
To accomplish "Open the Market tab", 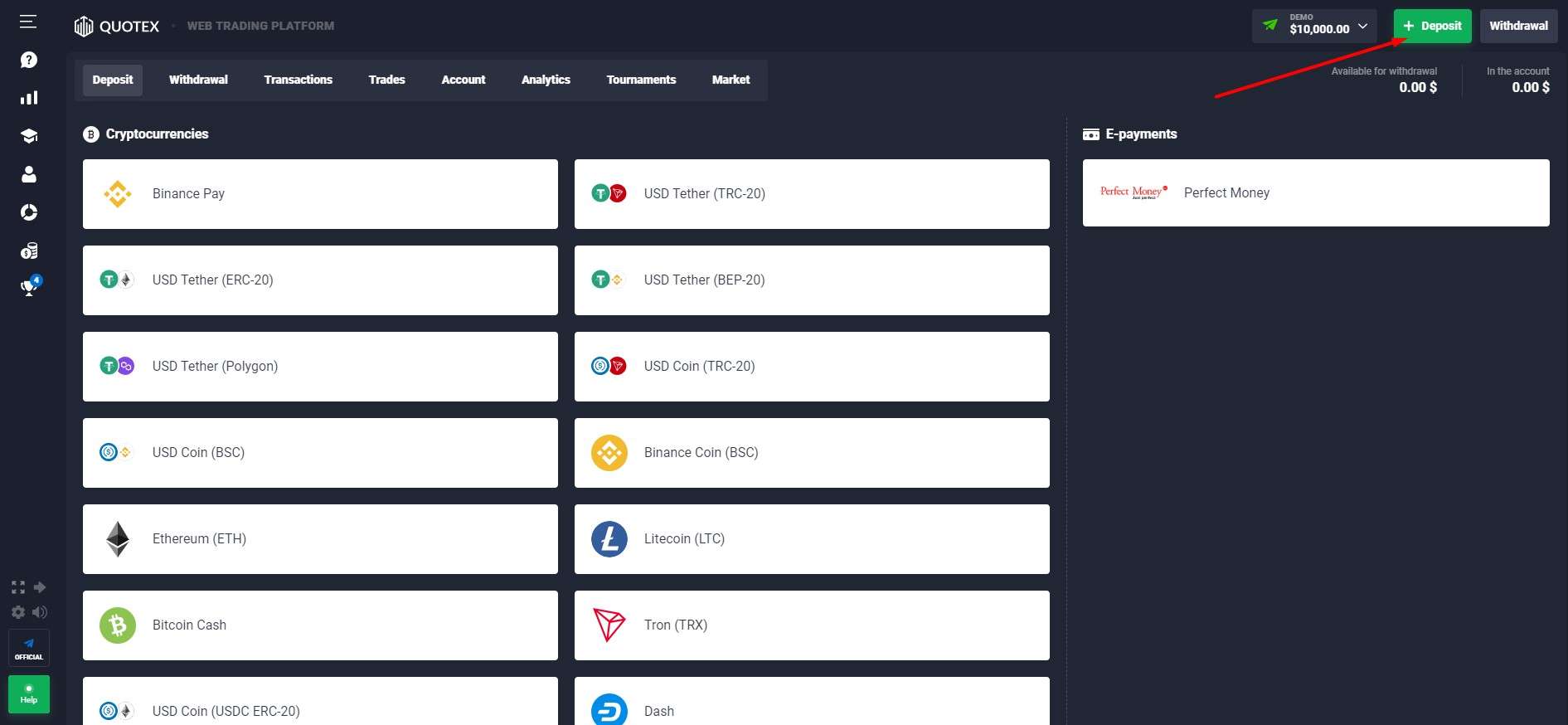I will click(731, 80).
